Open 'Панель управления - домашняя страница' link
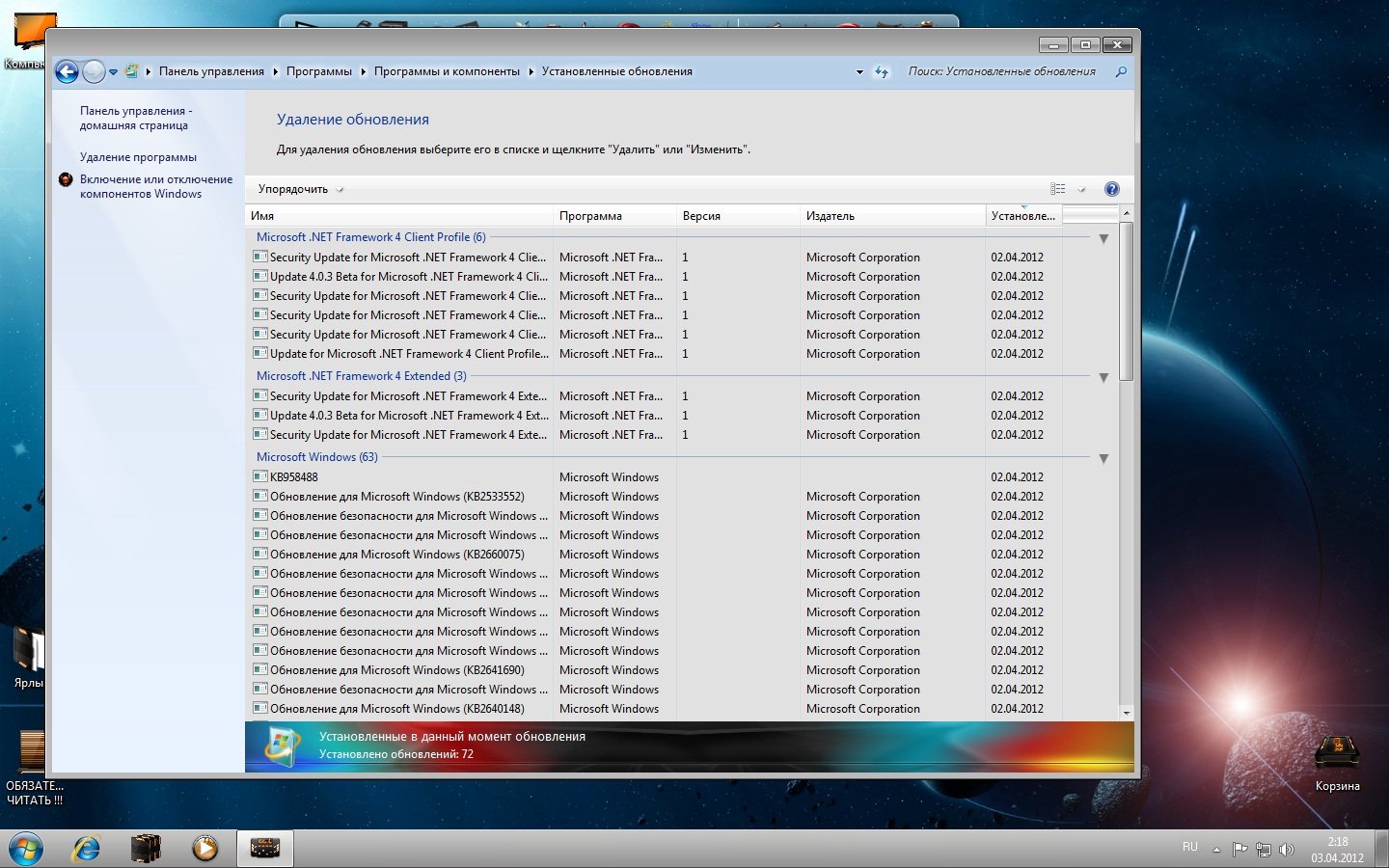The height and width of the screenshot is (868, 1389). (136, 118)
